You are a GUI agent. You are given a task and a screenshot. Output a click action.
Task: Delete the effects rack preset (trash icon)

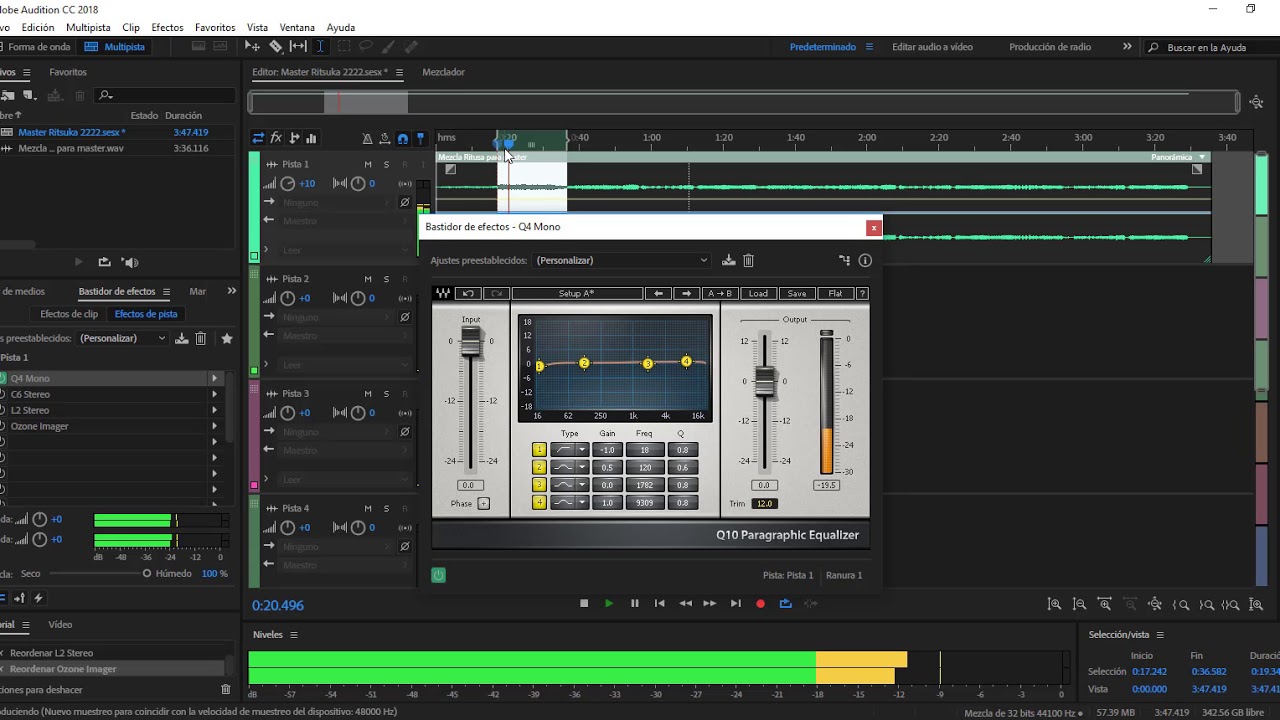[x=748, y=260]
